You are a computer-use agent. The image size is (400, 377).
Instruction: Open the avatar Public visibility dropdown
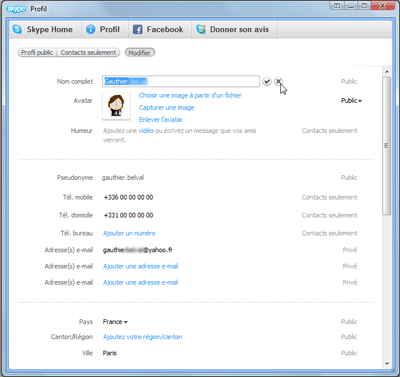351,101
